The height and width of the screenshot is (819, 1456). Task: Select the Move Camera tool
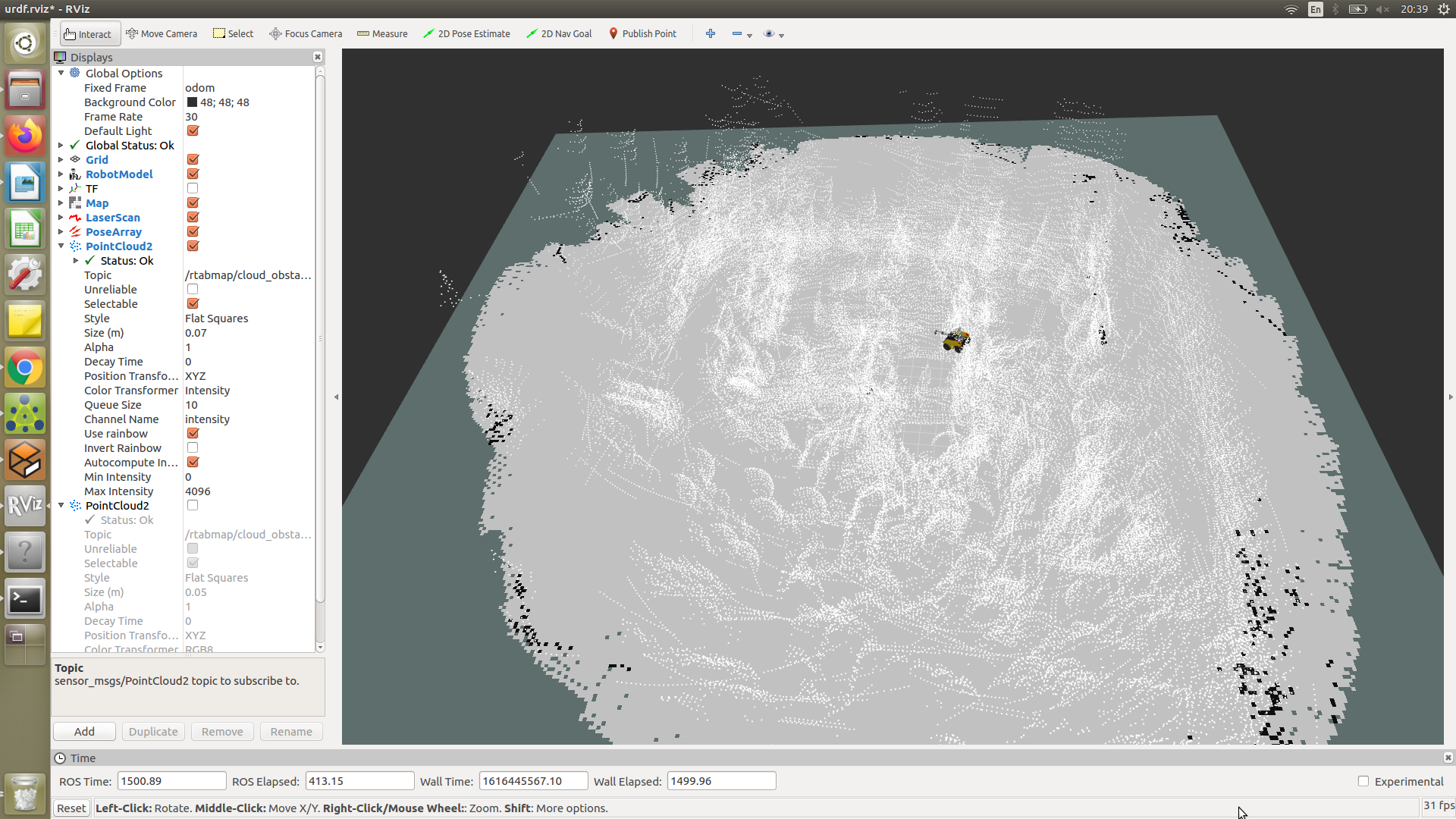click(162, 33)
